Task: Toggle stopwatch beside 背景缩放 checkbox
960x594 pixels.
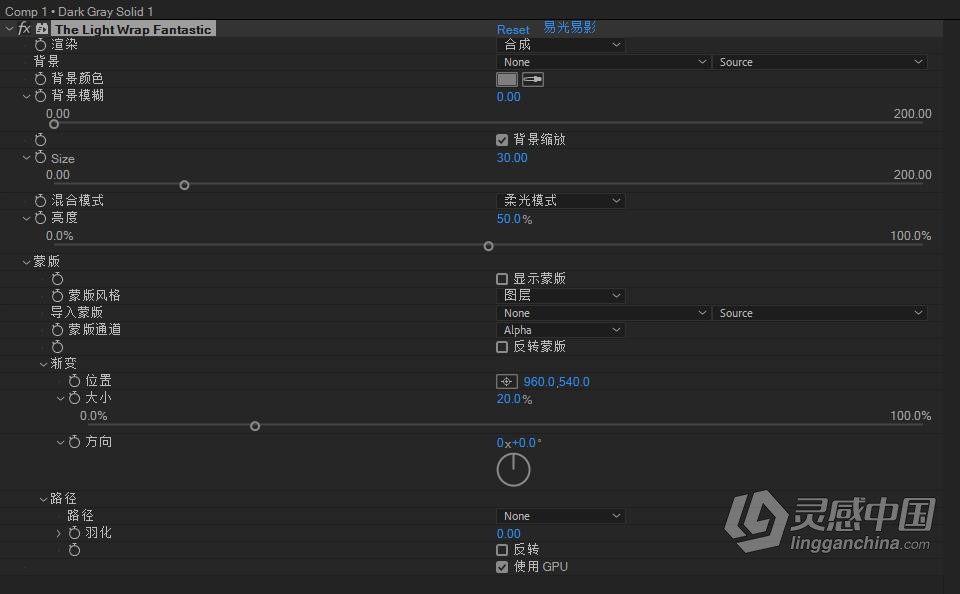Action: click(x=40, y=140)
